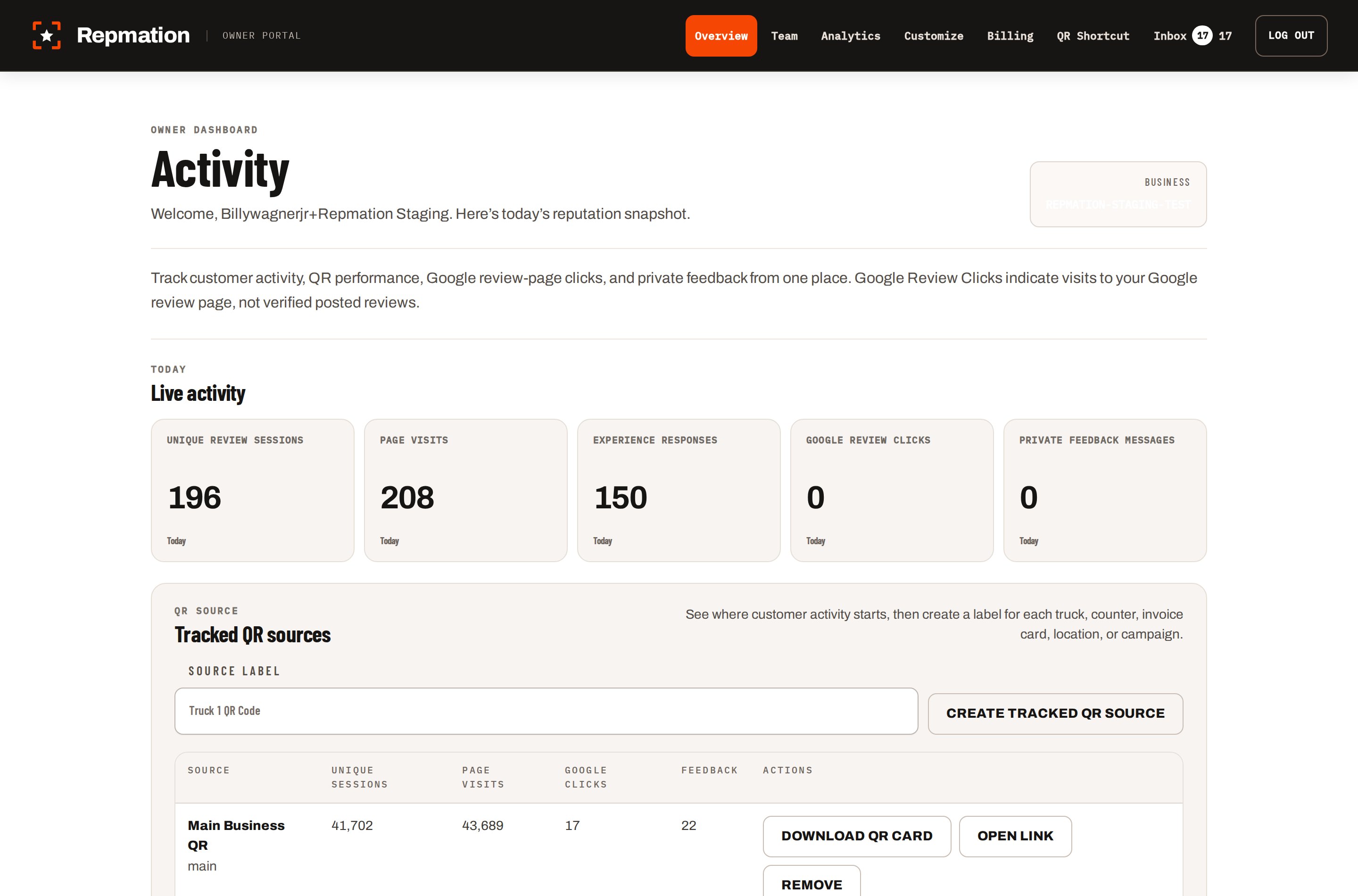This screenshot has width=1358, height=896.
Task: Go to the Team page
Action: click(x=784, y=35)
